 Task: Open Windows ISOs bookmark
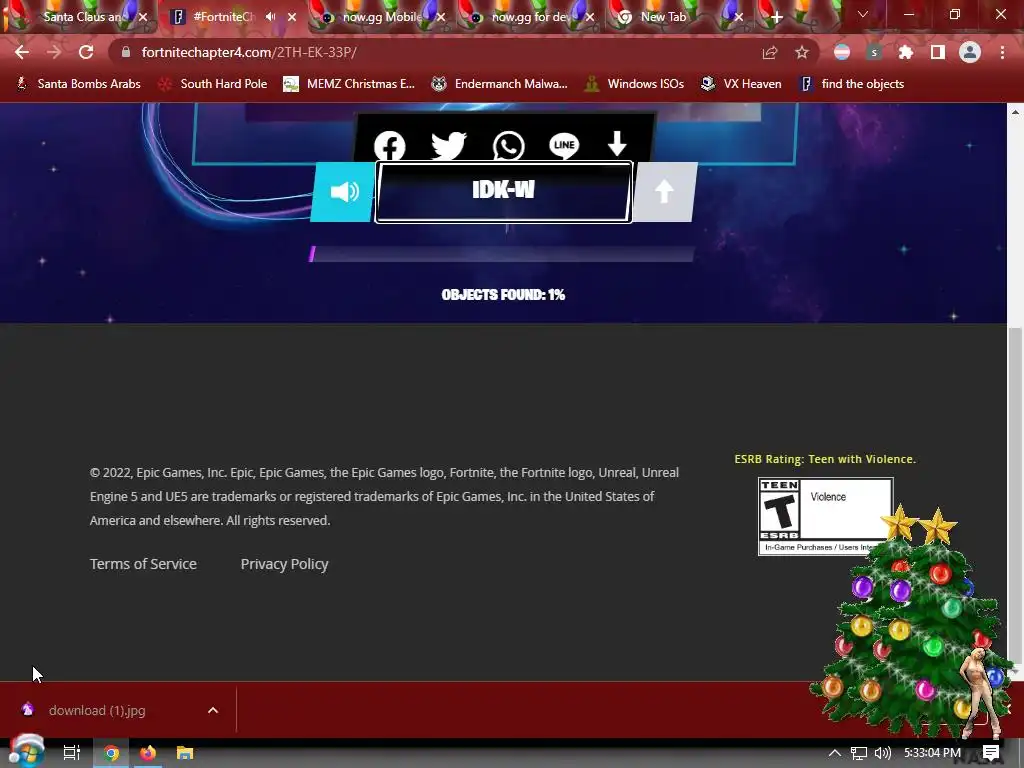click(634, 84)
